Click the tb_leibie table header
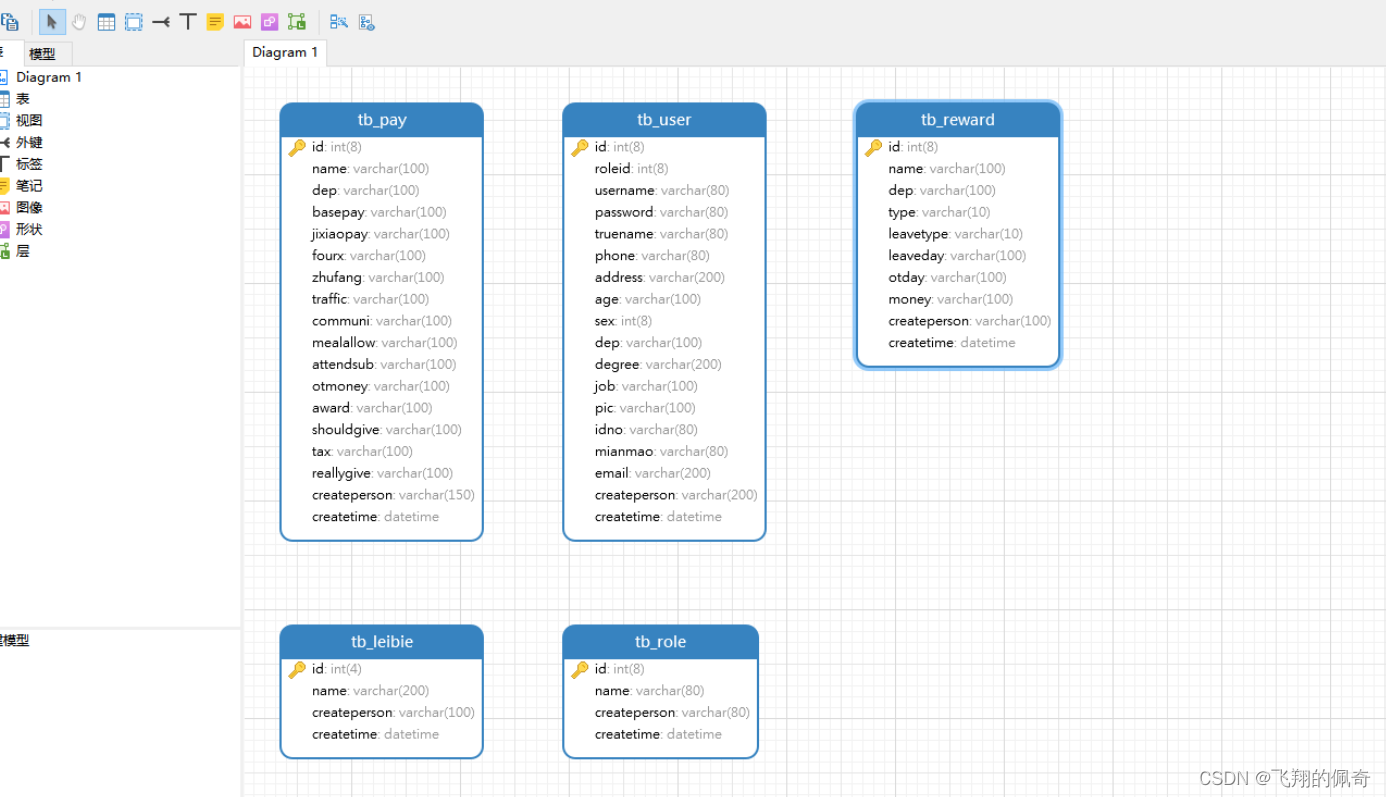The image size is (1386, 797). 382,642
